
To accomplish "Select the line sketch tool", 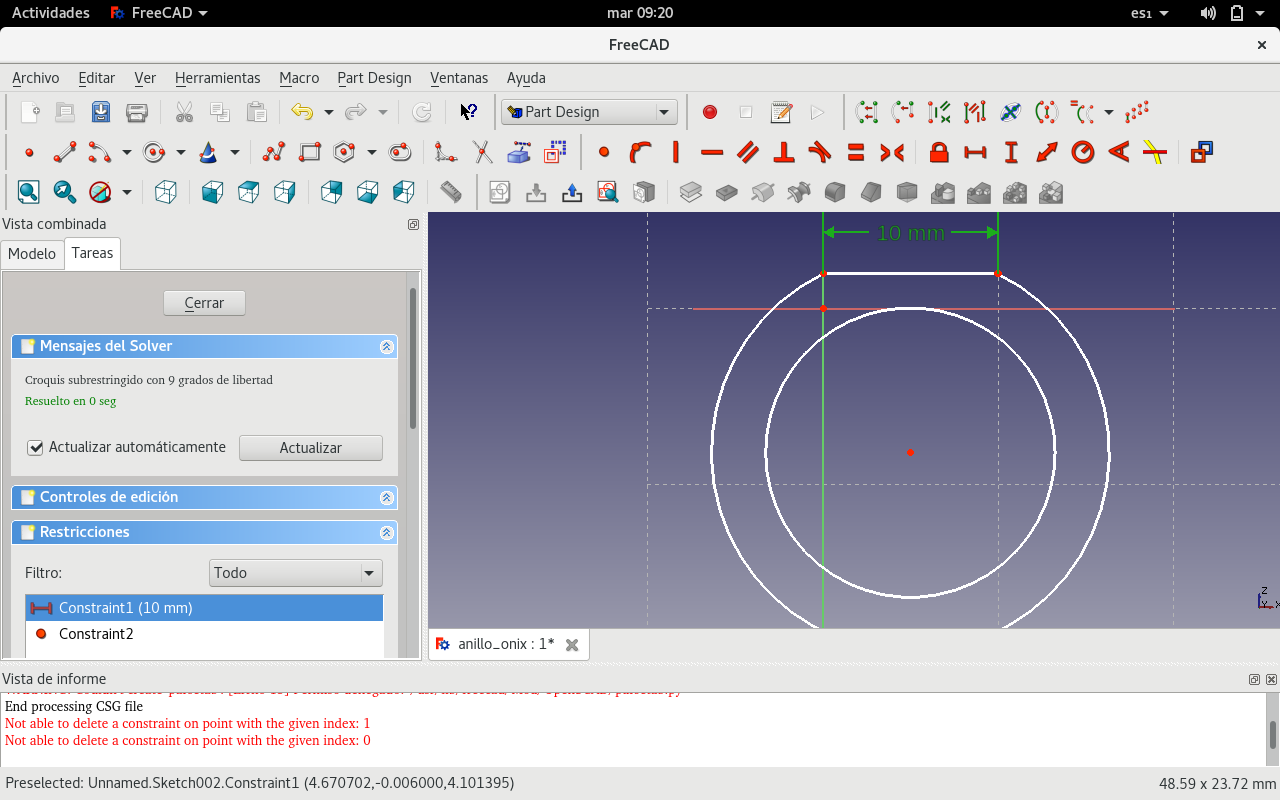I will point(65,152).
